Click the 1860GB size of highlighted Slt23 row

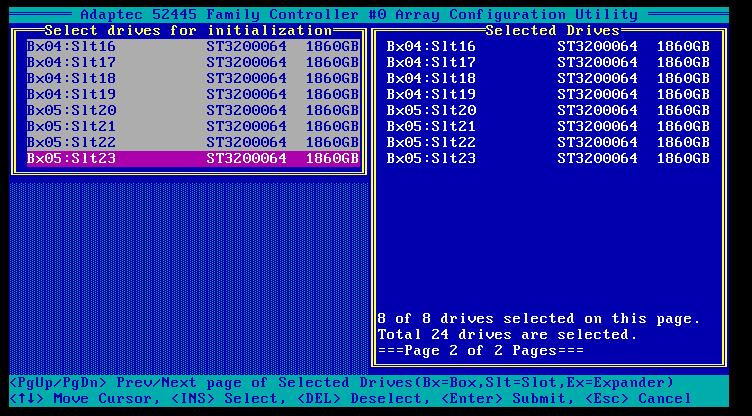(332, 158)
